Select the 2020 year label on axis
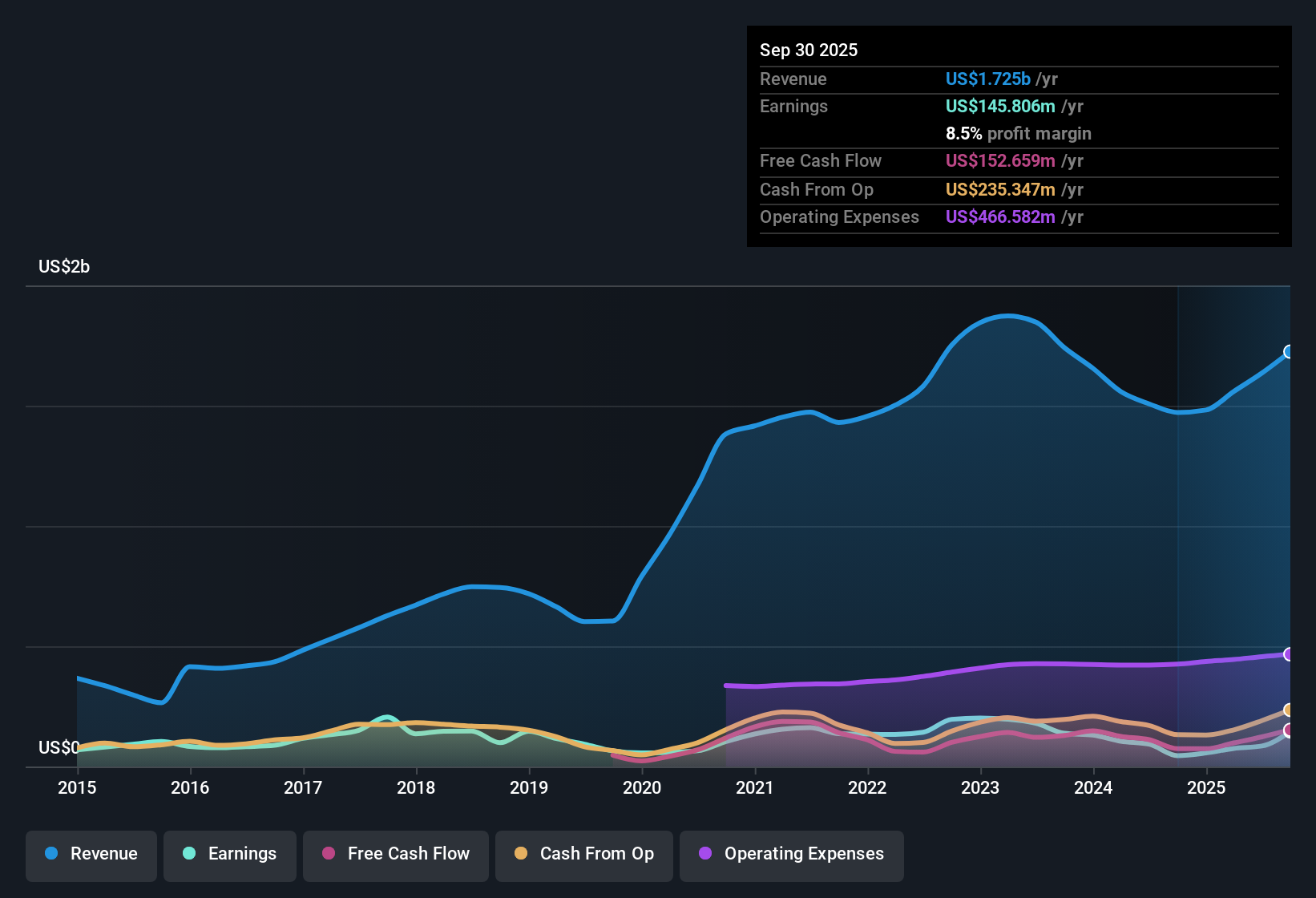Image resolution: width=1316 pixels, height=898 pixels. [x=642, y=788]
